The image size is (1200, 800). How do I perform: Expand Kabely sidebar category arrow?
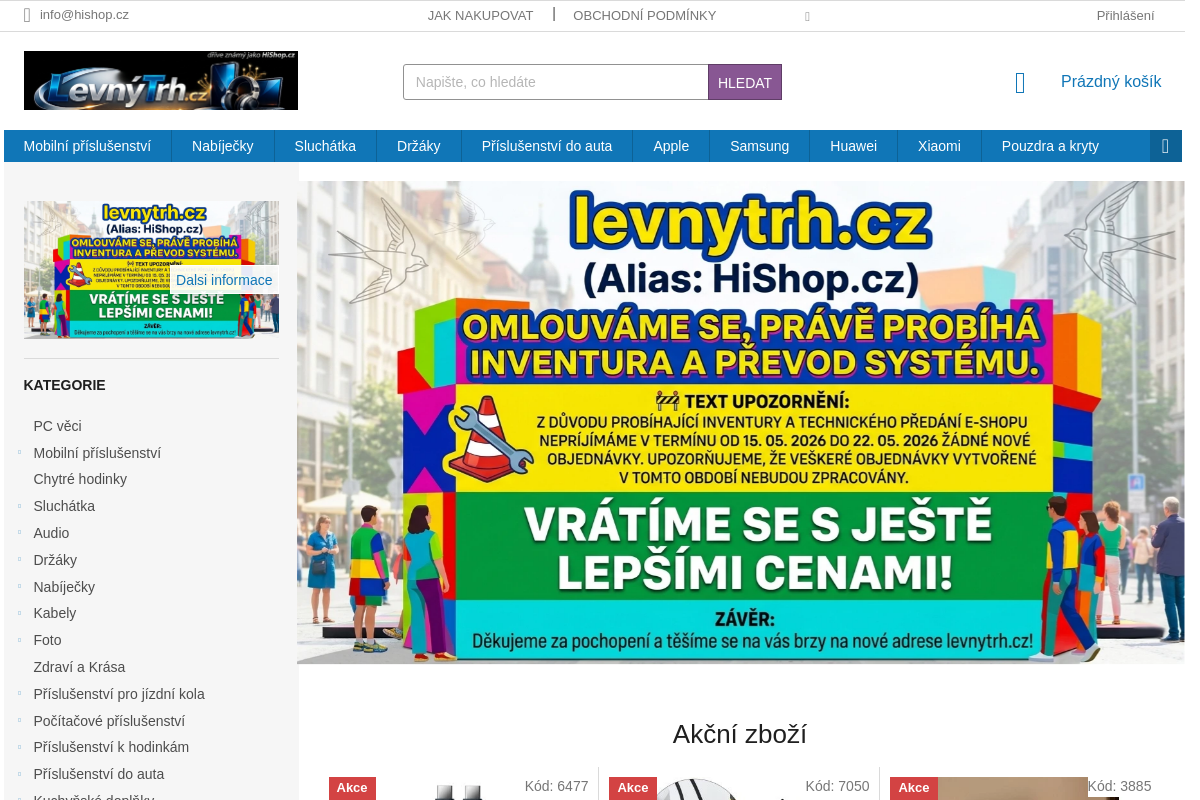point(19,613)
